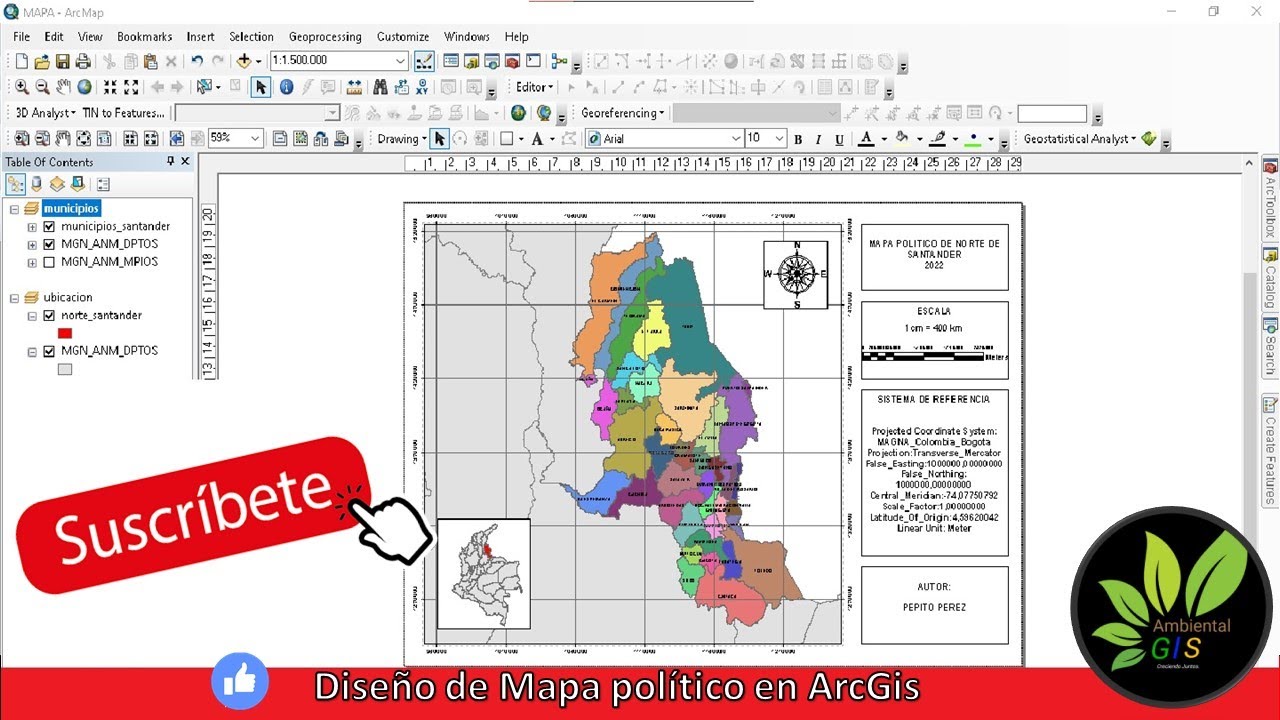Open a map document with Open icon

click(42, 61)
